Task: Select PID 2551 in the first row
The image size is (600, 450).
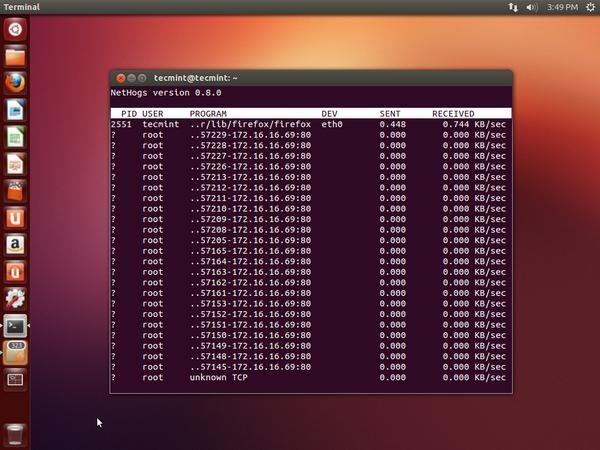Action: point(121,124)
